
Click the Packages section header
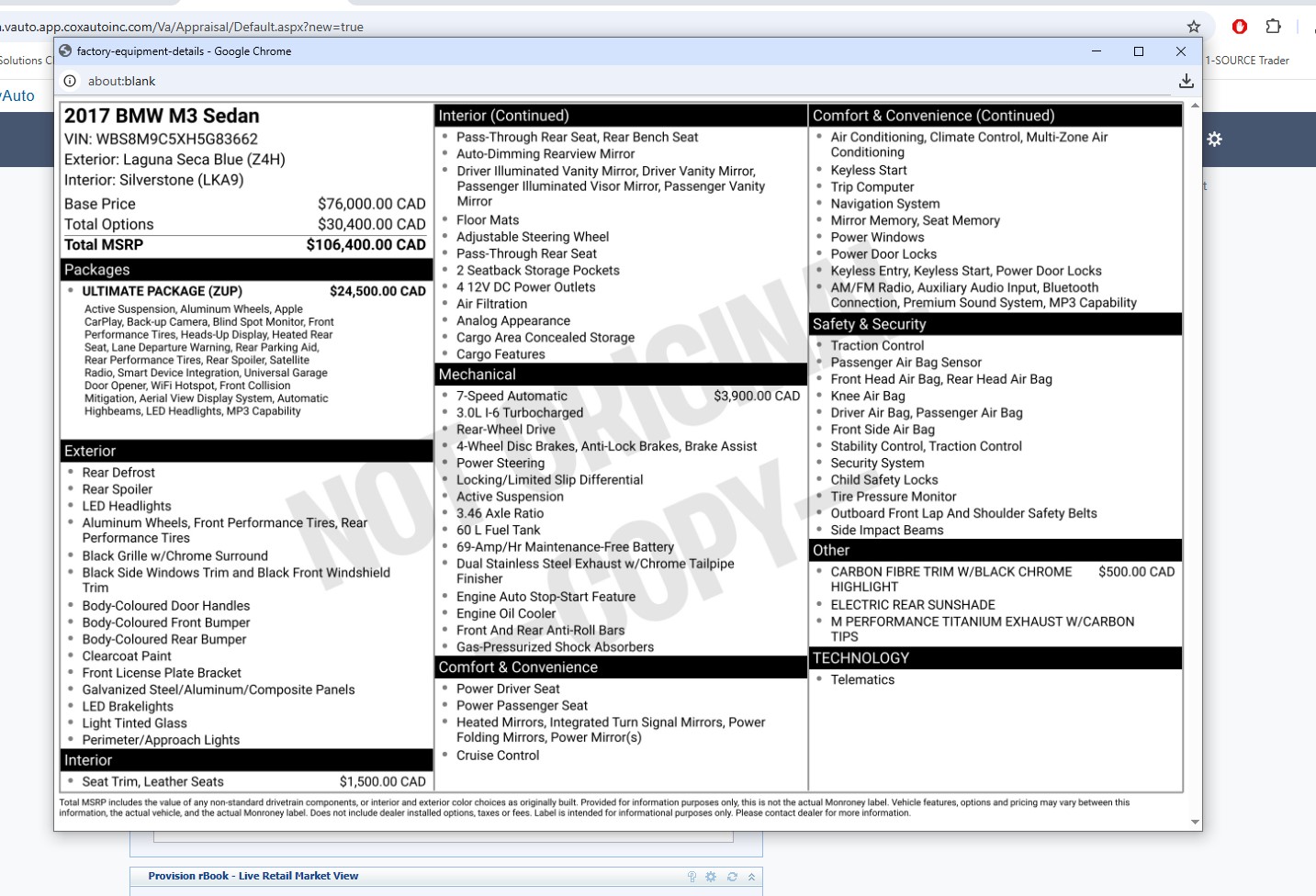[x=246, y=270]
